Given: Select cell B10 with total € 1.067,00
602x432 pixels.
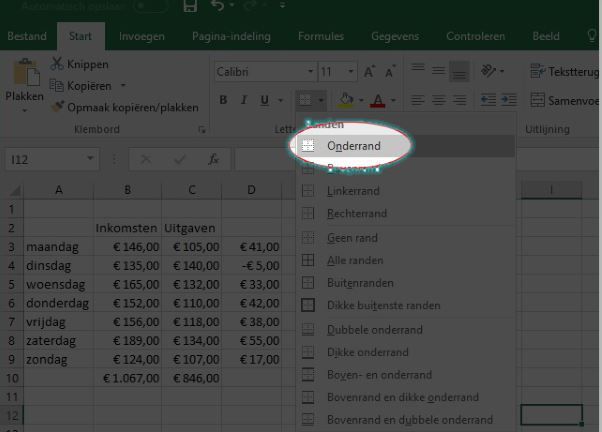Looking at the screenshot, I should coord(127,379).
